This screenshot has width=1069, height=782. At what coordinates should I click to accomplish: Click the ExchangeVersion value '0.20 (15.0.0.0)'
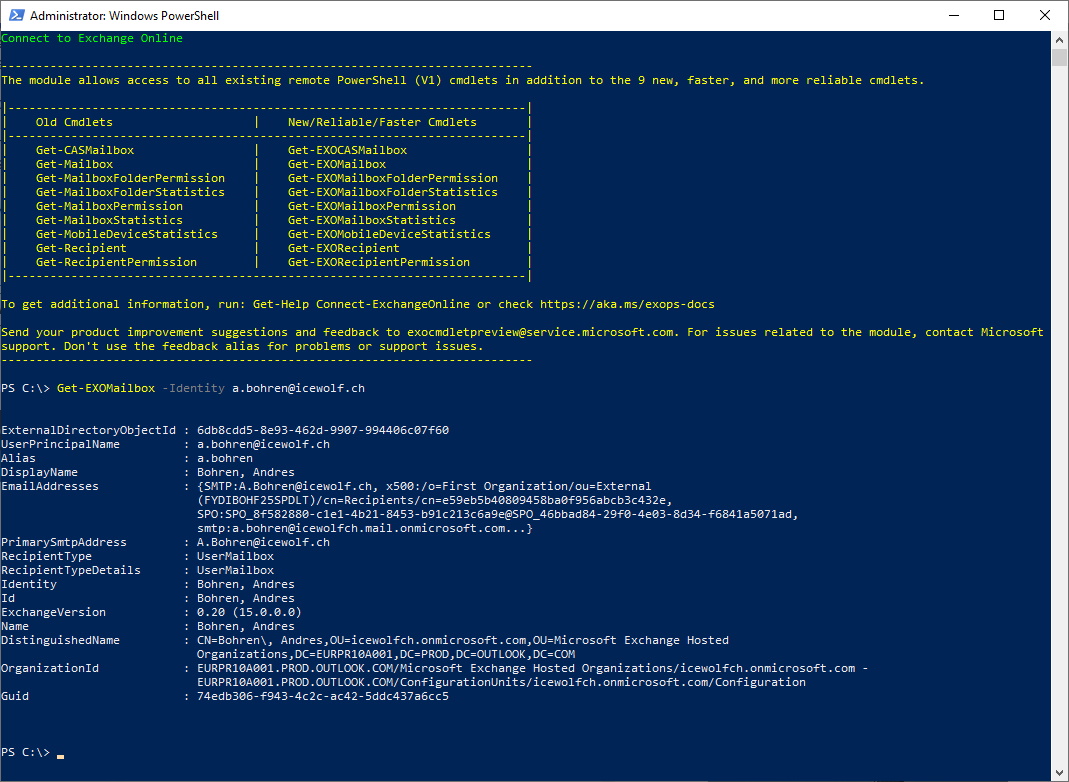pos(250,612)
